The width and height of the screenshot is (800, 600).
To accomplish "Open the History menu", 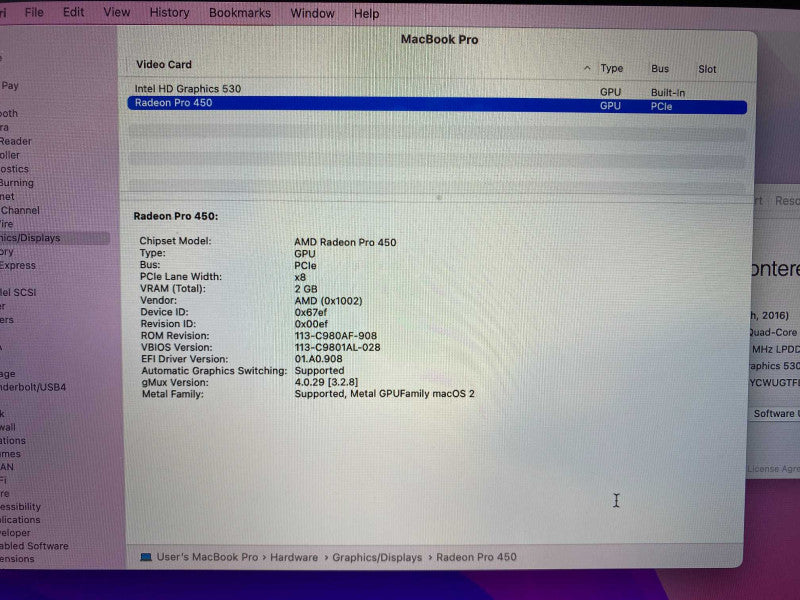I will point(169,13).
